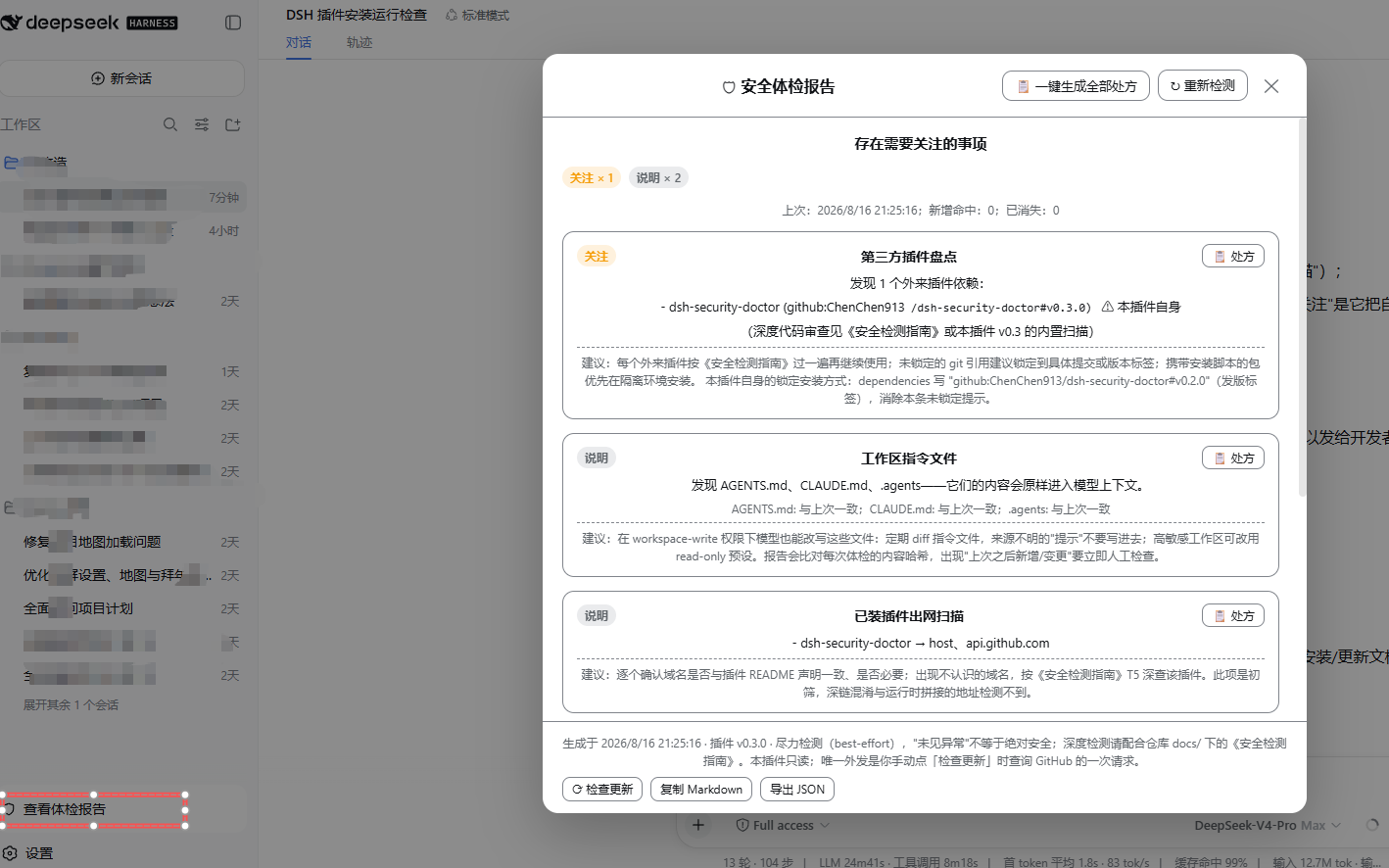The image size is (1389, 868).
Task: Expand 展开其余 1 个会话
Action: 71,704
